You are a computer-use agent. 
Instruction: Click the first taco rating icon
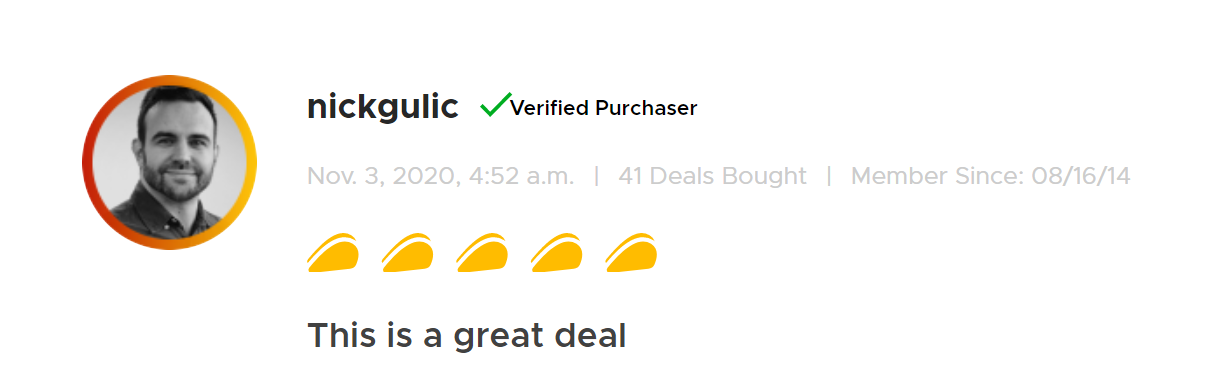point(332,252)
